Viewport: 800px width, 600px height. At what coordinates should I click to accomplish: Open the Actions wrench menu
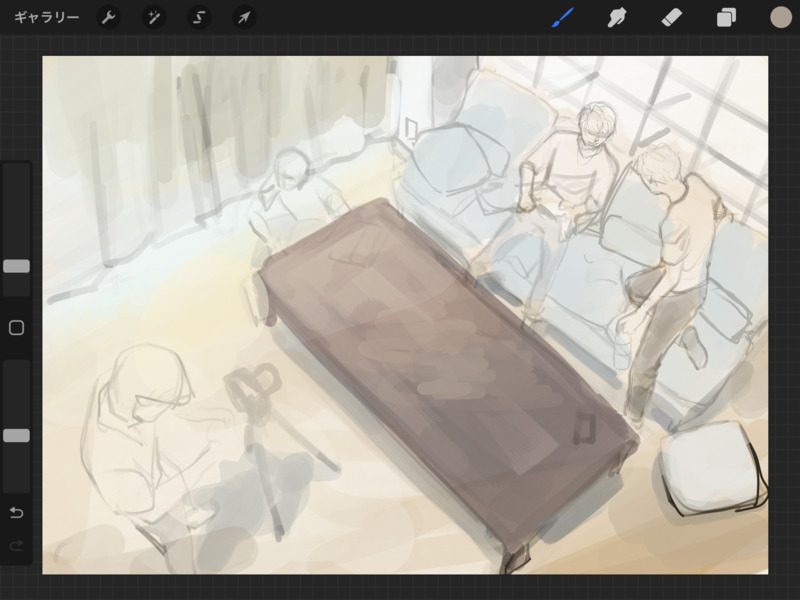point(108,17)
